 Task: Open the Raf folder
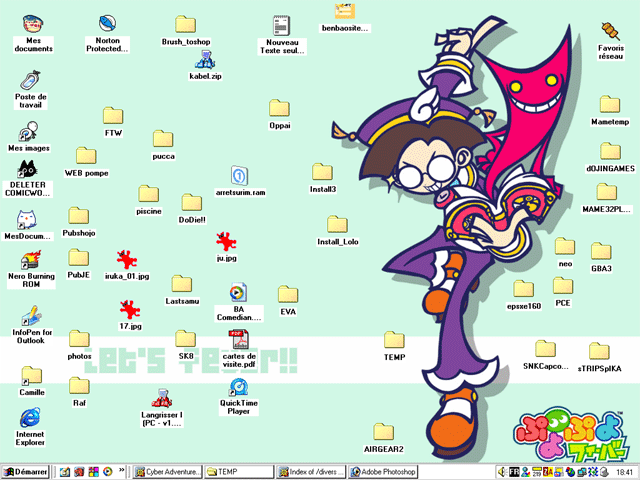(79, 387)
